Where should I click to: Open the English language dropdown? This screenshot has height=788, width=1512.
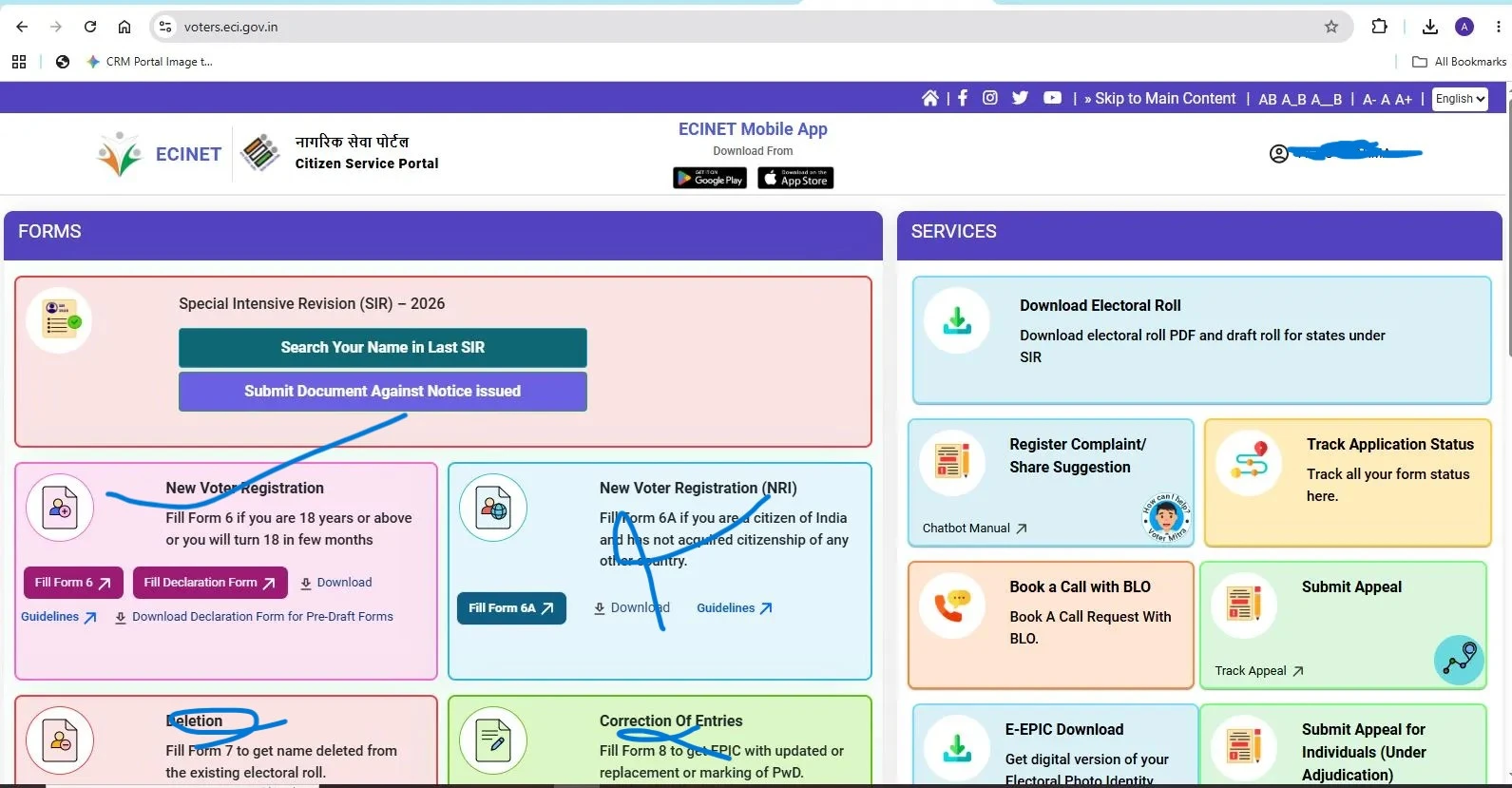(x=1460, y=99)
